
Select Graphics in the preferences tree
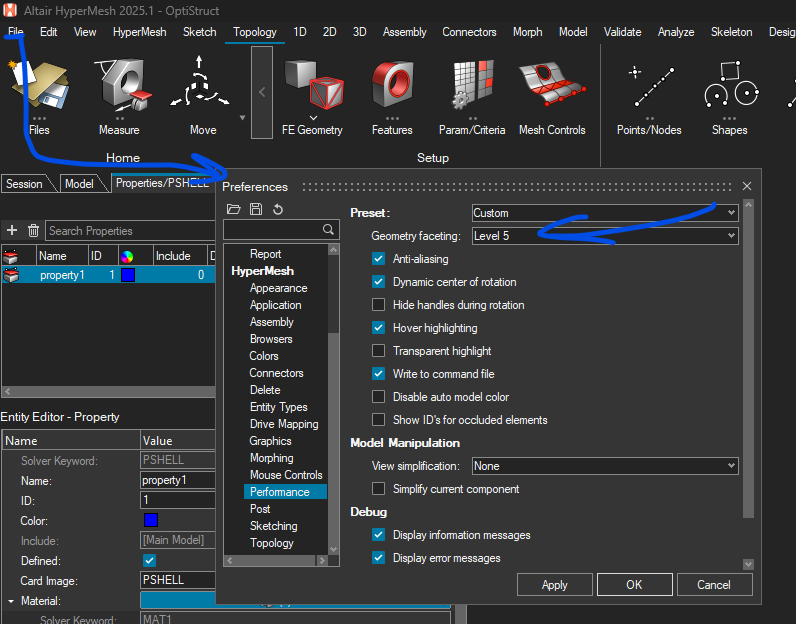click(271, 441)
